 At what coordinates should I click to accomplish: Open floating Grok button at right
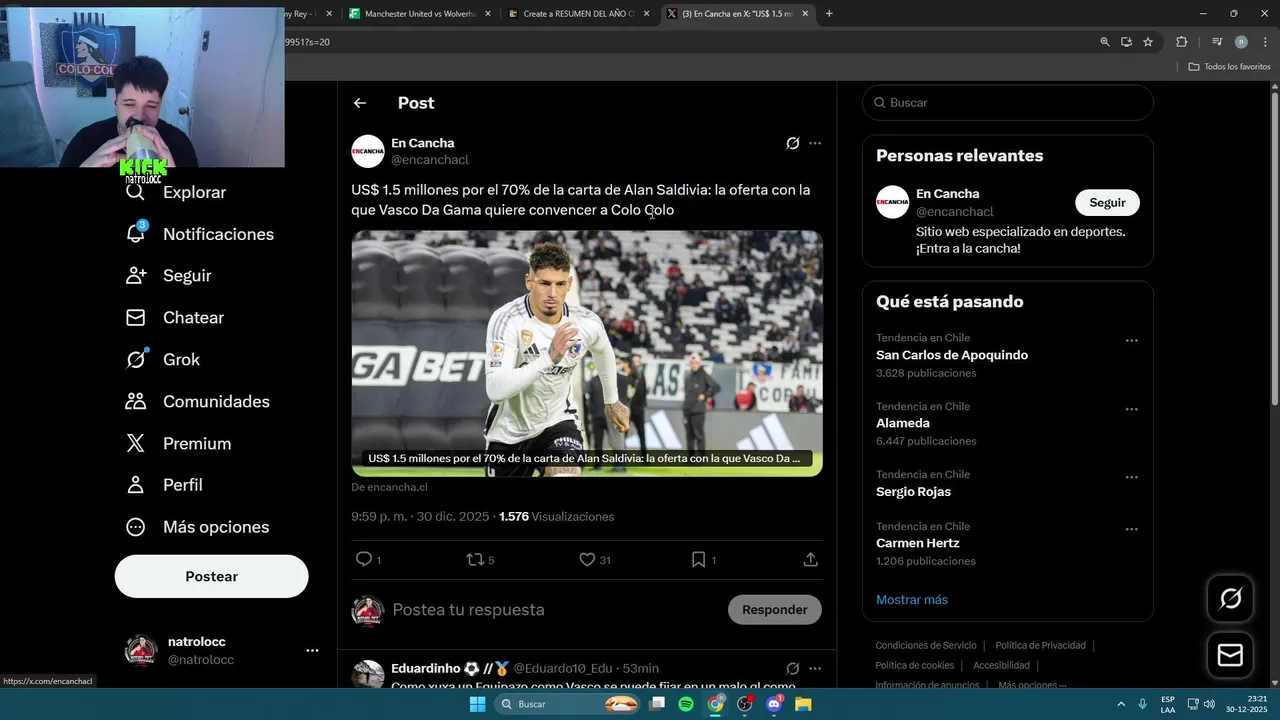pos(1230,598)
